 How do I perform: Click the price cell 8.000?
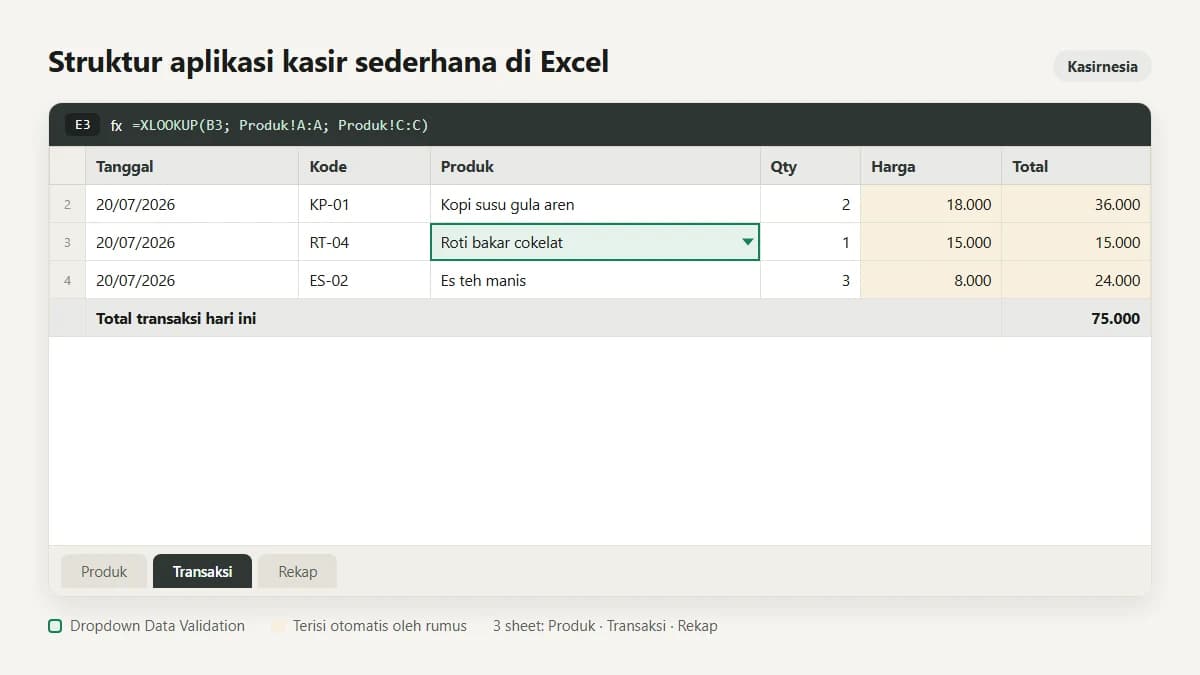[931, 280]
